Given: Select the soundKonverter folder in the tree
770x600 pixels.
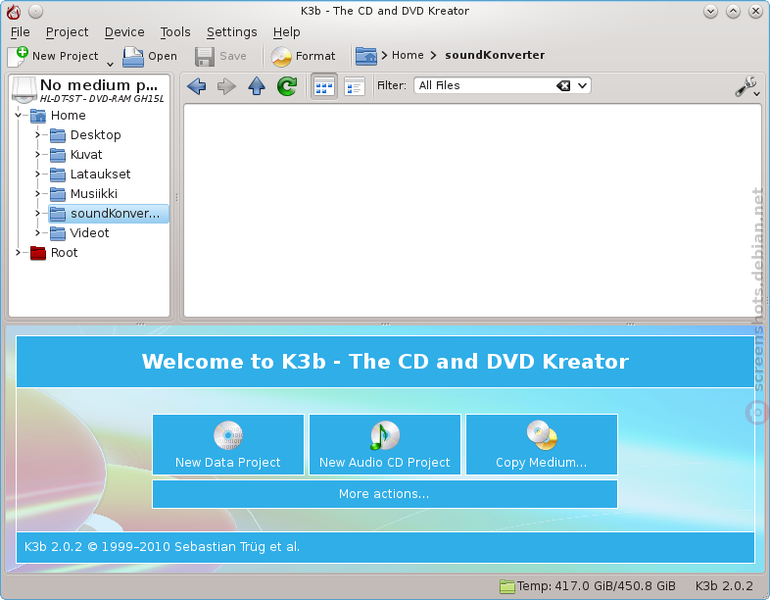Looking at the screenshot, I should [108, 214].
